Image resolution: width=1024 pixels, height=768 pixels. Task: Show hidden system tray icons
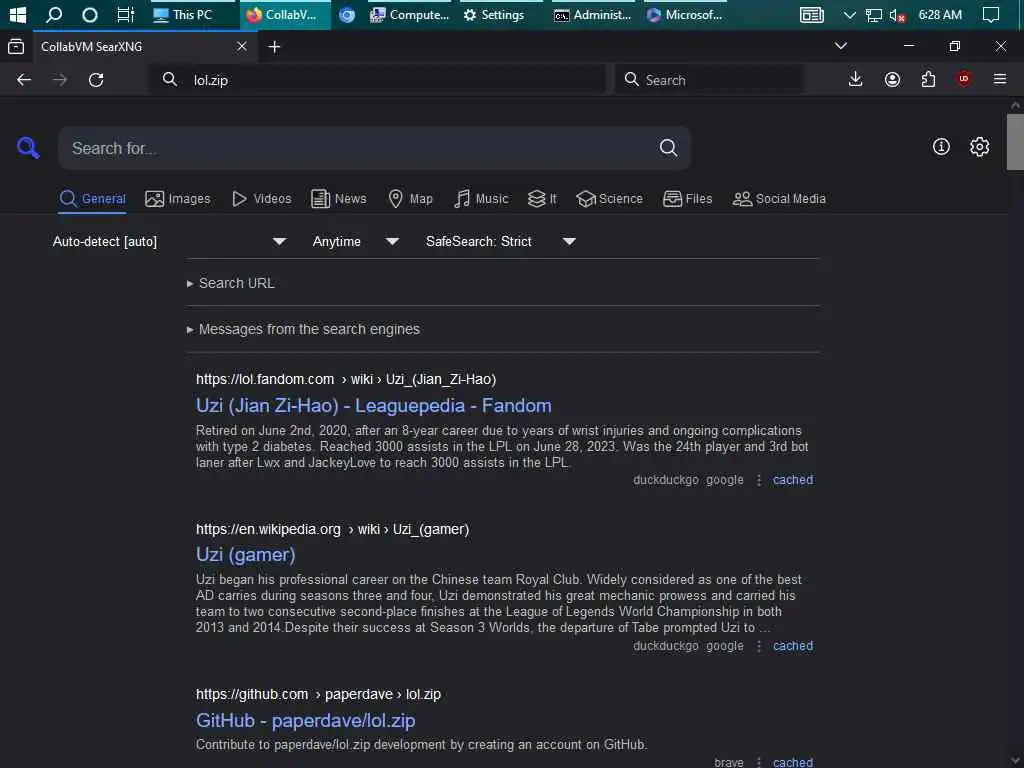(x=849, y=14)
